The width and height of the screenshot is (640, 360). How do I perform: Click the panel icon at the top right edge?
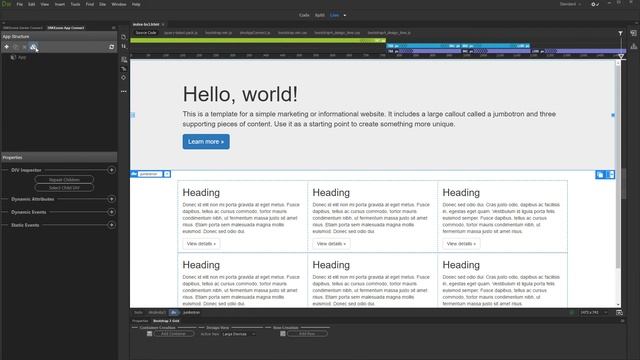point(633,33)
